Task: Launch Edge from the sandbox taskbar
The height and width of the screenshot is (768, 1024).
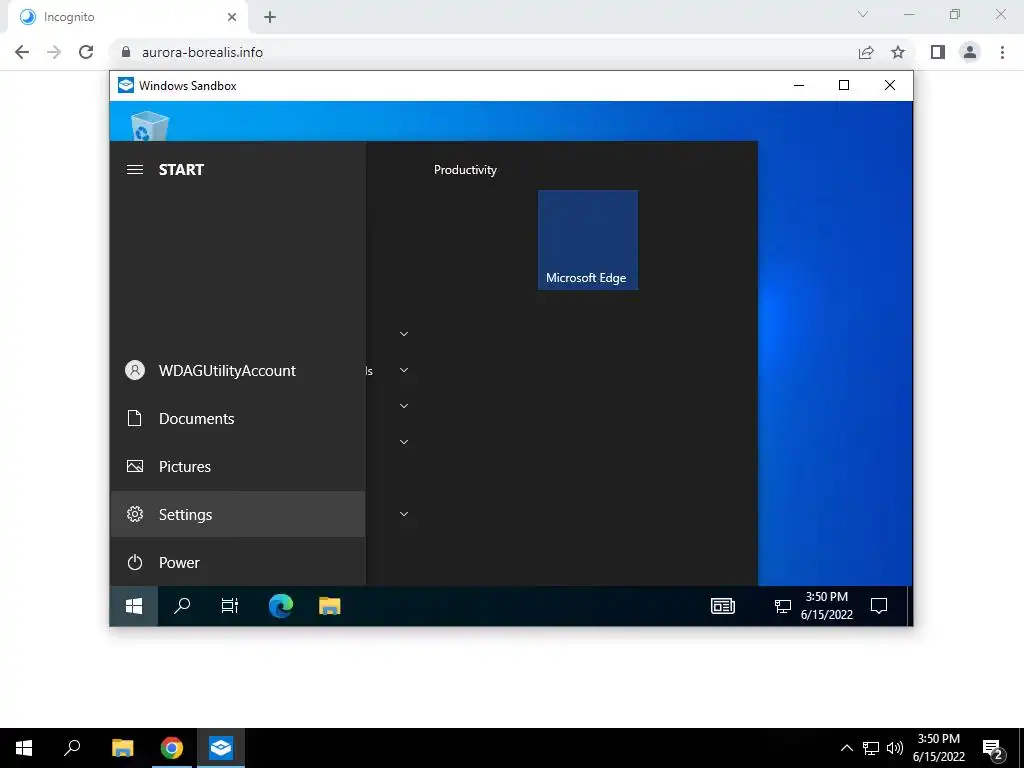Action: pyautogui.click(x=281, y=606)
